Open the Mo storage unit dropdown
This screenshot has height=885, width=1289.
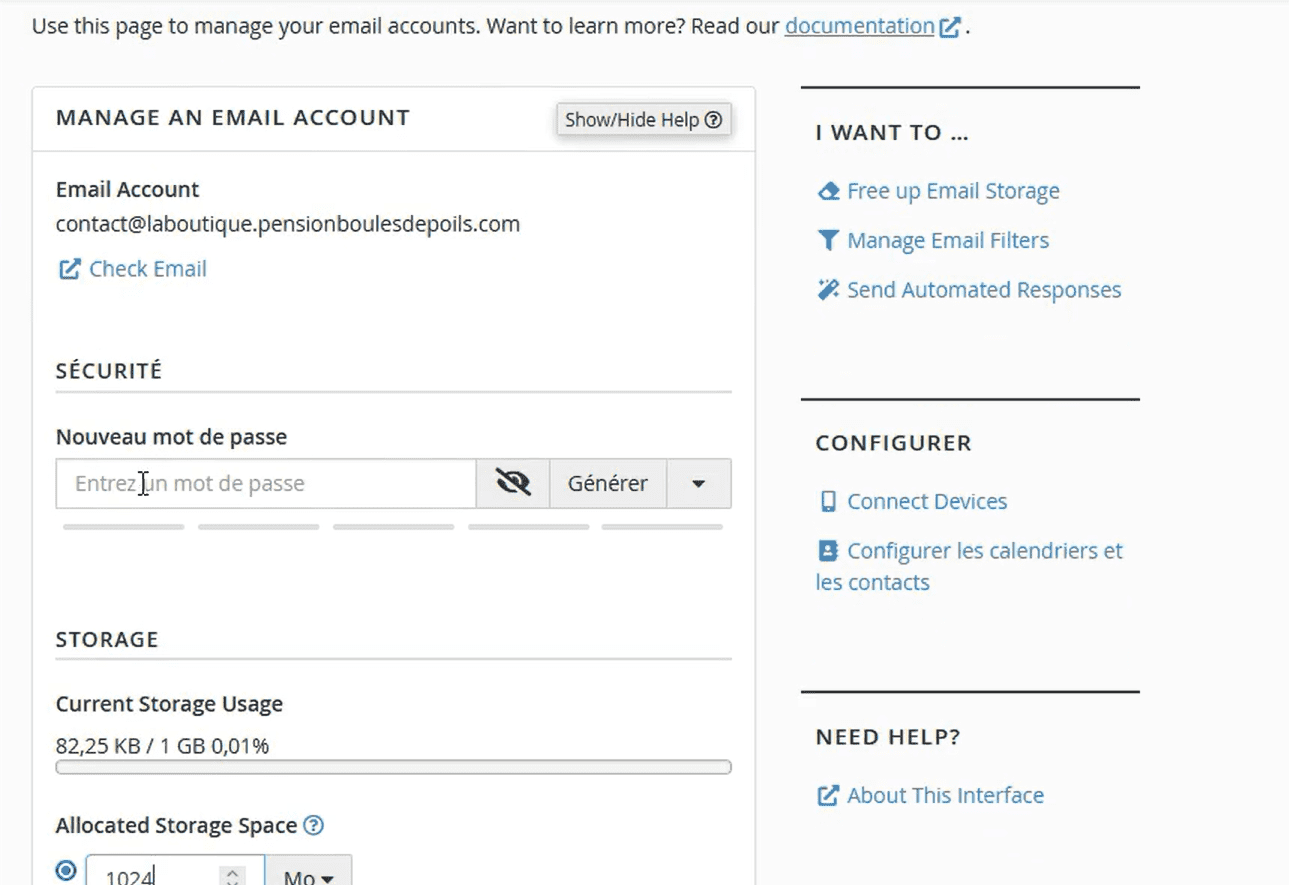click(x=308, y=872)
